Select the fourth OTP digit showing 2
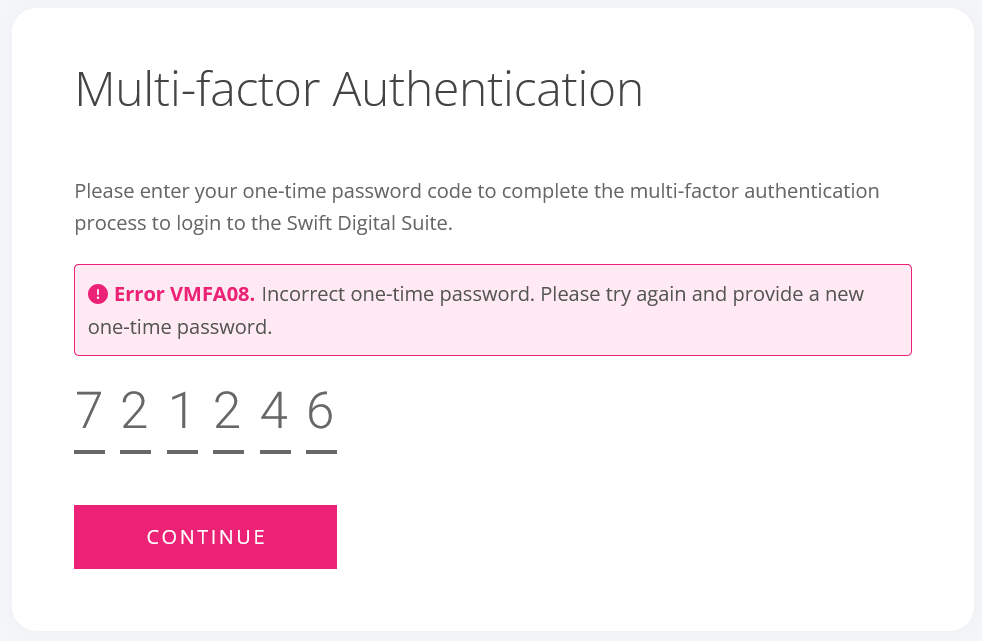 pos(228,410)
